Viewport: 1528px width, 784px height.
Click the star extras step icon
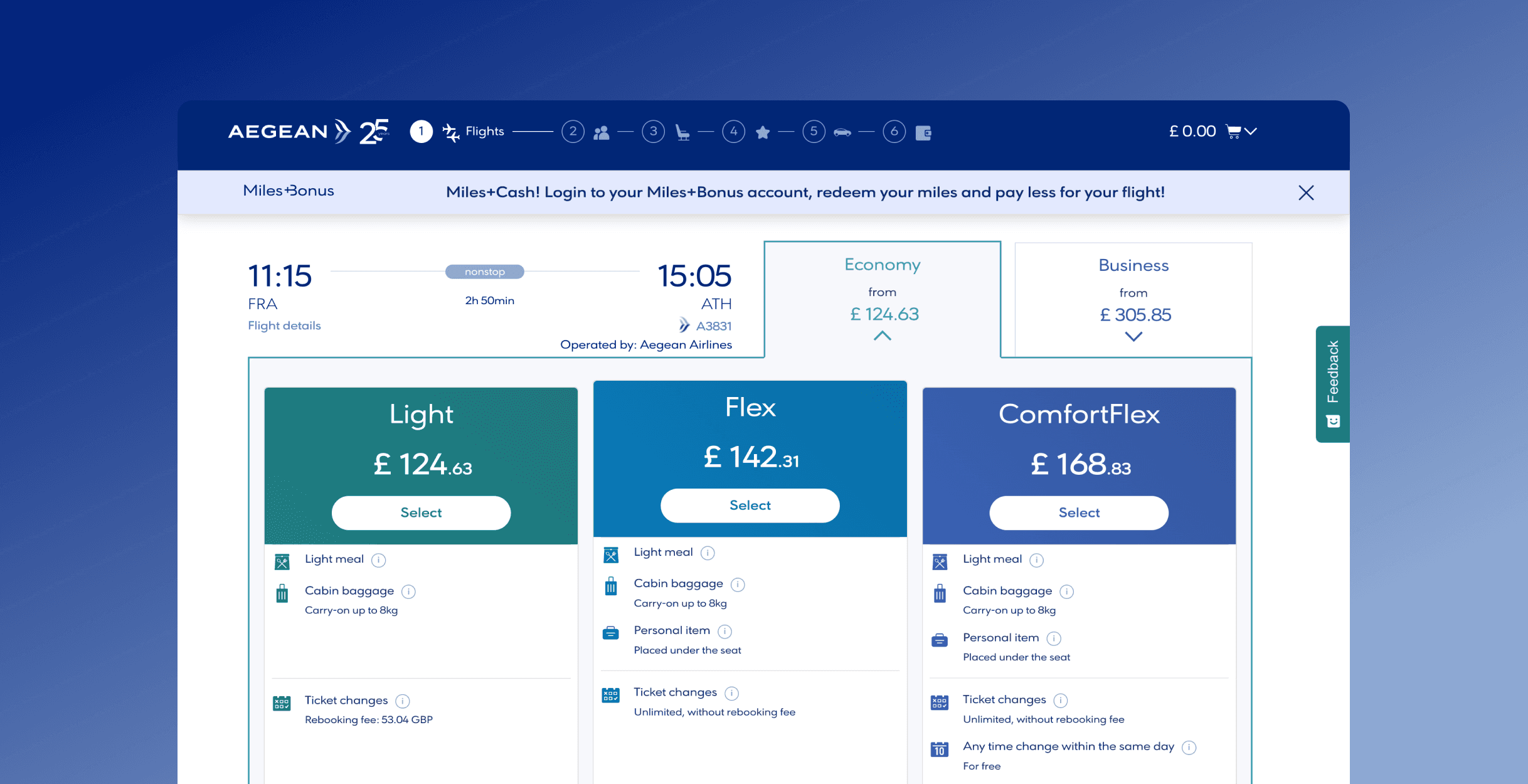point(763,132)
